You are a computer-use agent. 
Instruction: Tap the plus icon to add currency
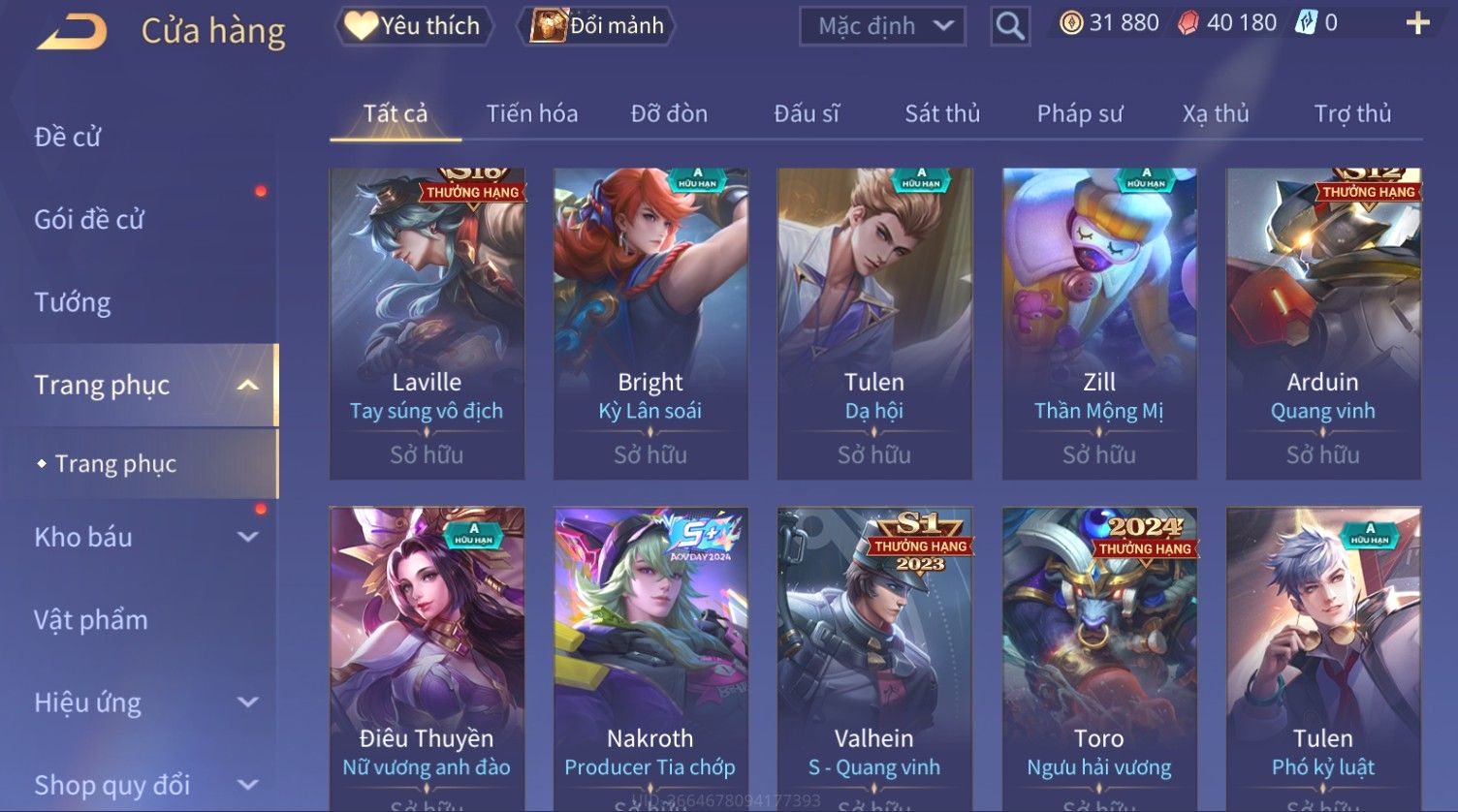point(1417,23)
